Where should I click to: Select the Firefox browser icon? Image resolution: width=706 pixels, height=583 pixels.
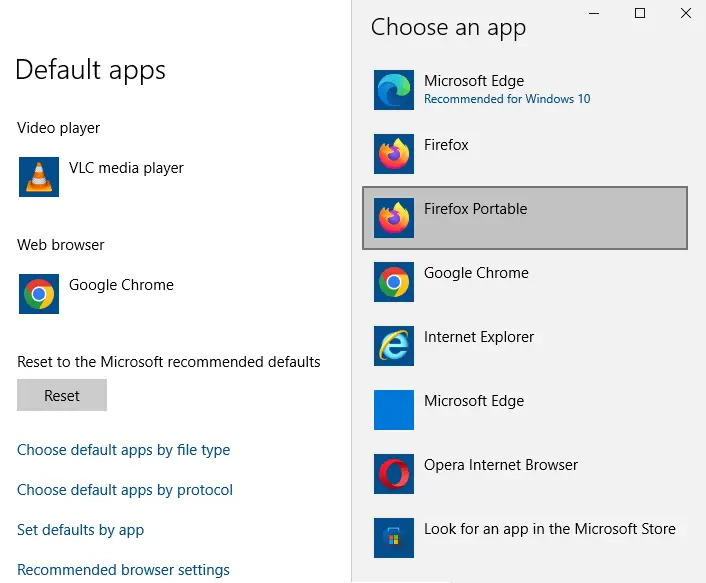click(394, 154)
